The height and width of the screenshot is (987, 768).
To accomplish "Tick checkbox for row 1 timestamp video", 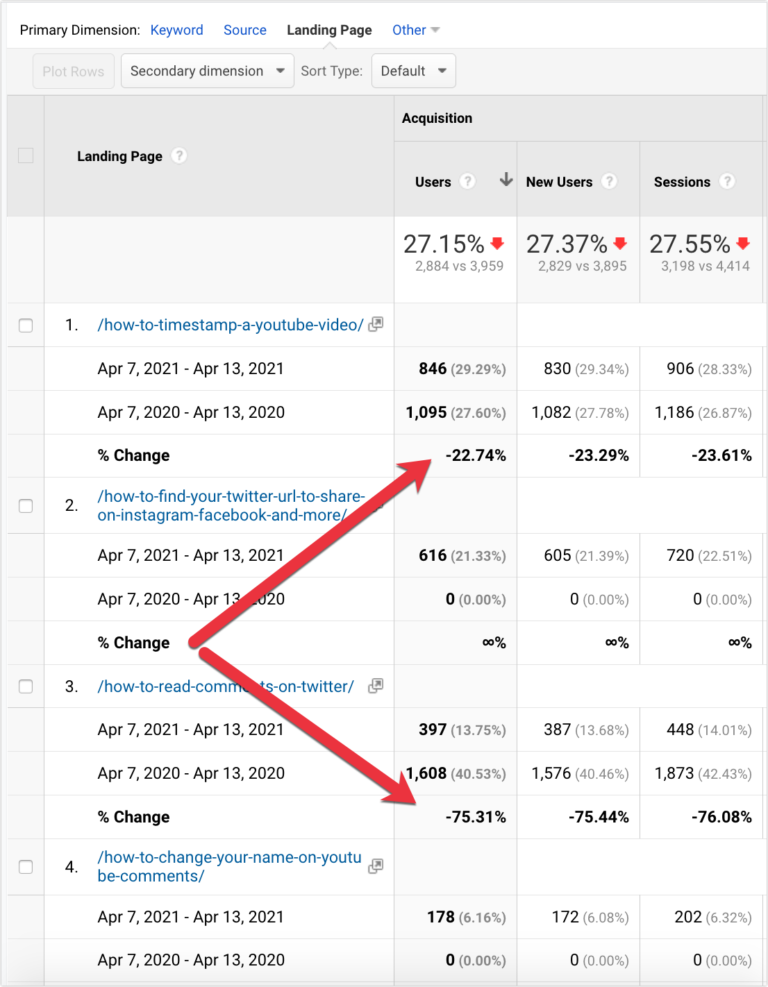I will click(26, 326).
